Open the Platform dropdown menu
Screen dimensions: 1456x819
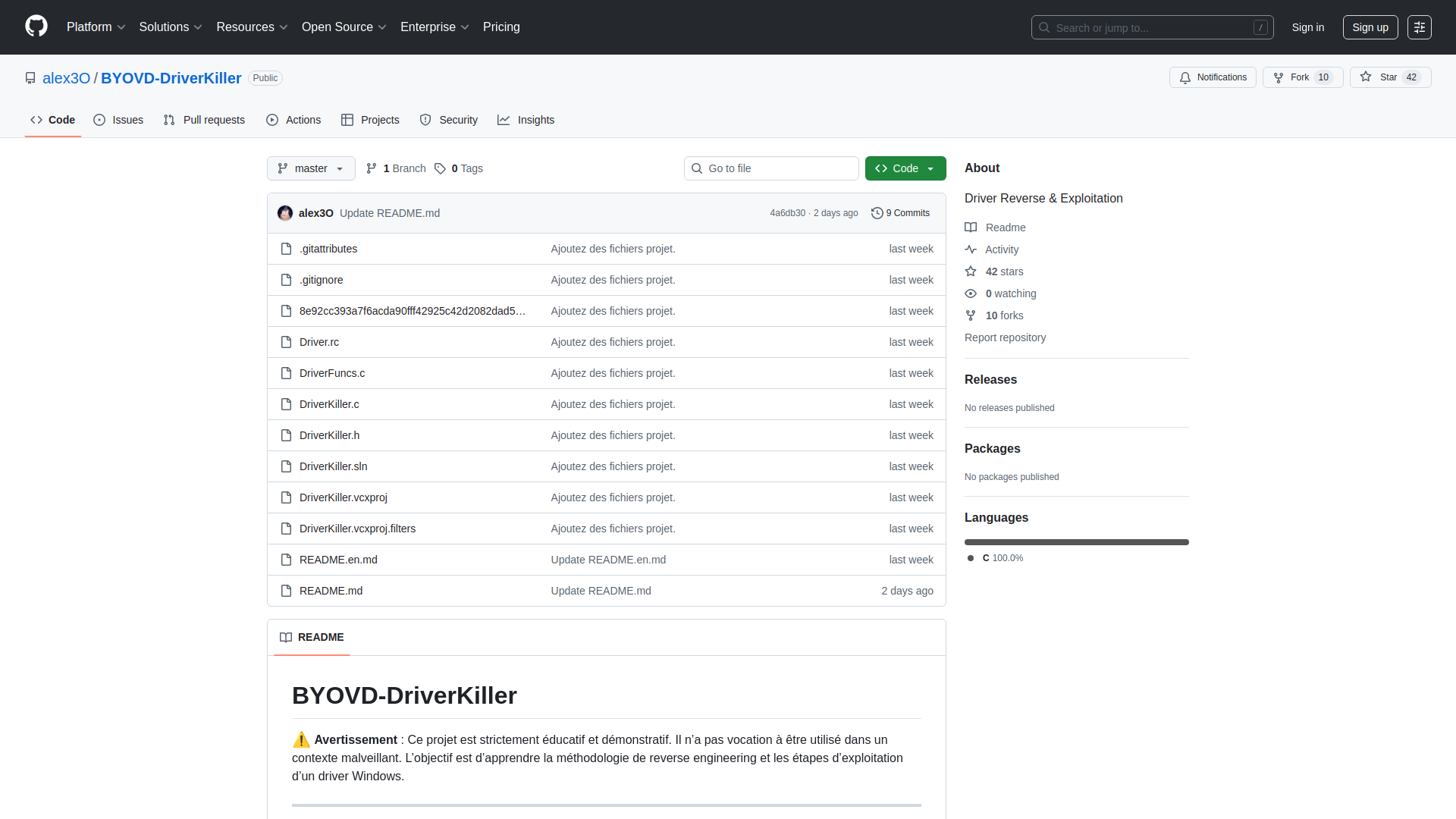[96, 27]
